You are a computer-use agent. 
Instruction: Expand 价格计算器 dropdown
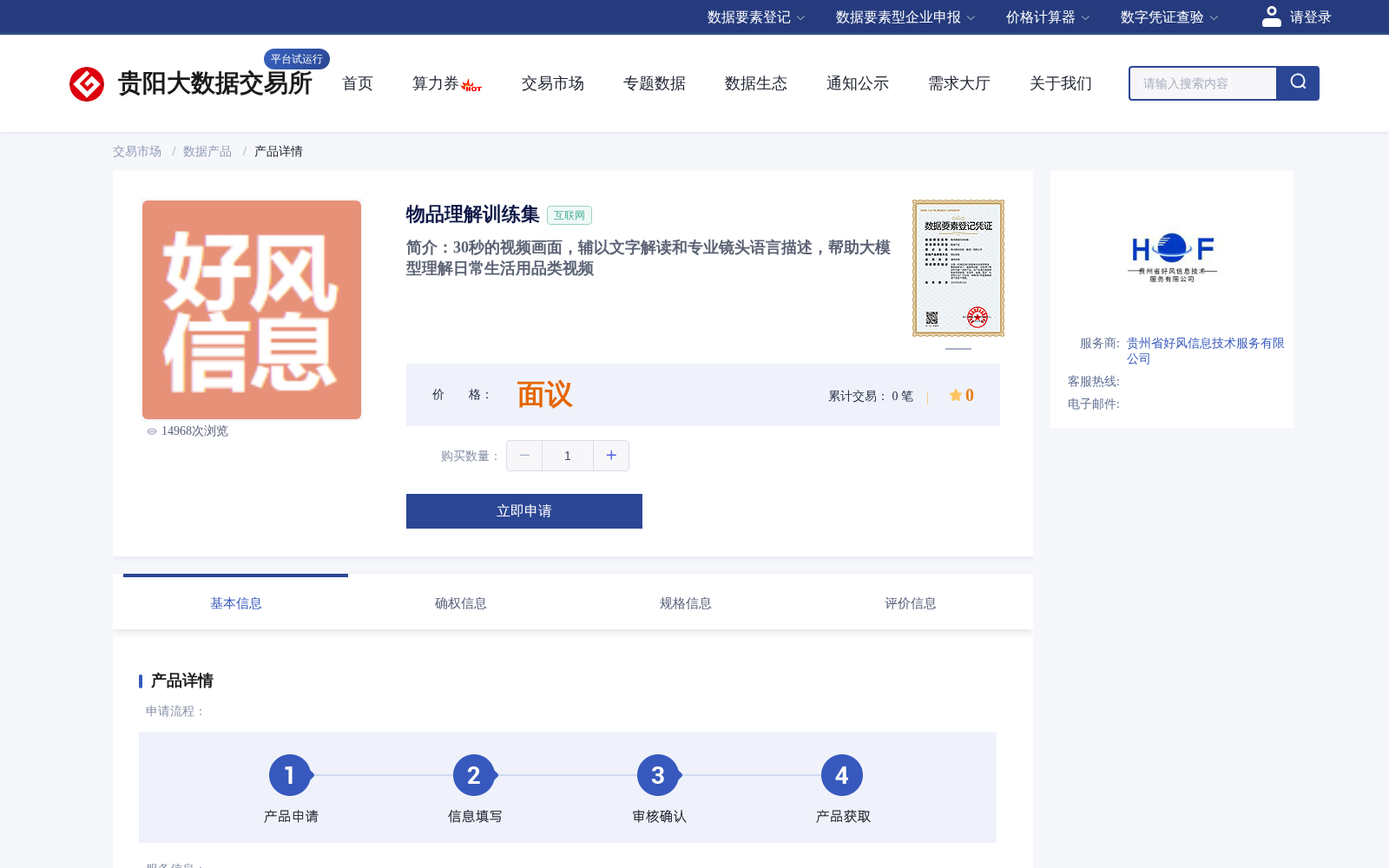(1048, 17)
